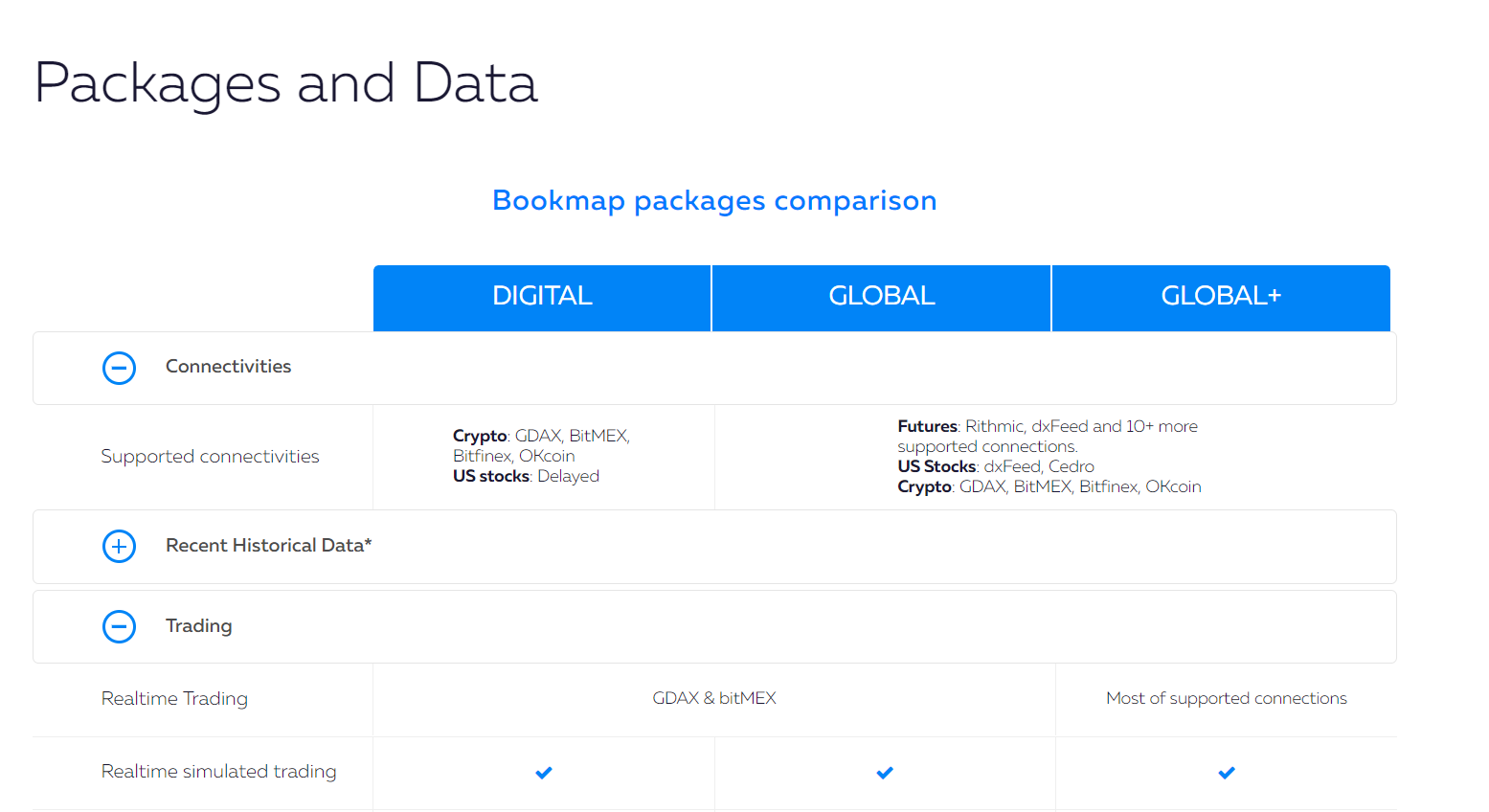Collapse Connectivities using the minus circle icon
The height and width of the screenshot is (812, 1489).
(x=119, y=368)
